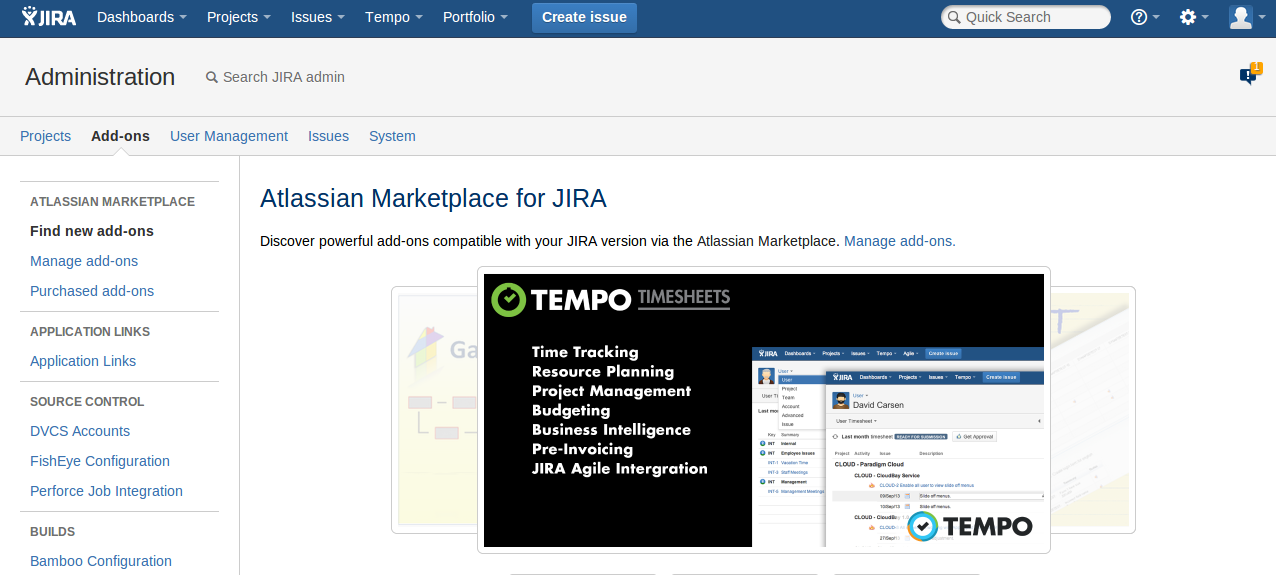
Task: Show the previous faded carousel slide on left
Action: 434,410
